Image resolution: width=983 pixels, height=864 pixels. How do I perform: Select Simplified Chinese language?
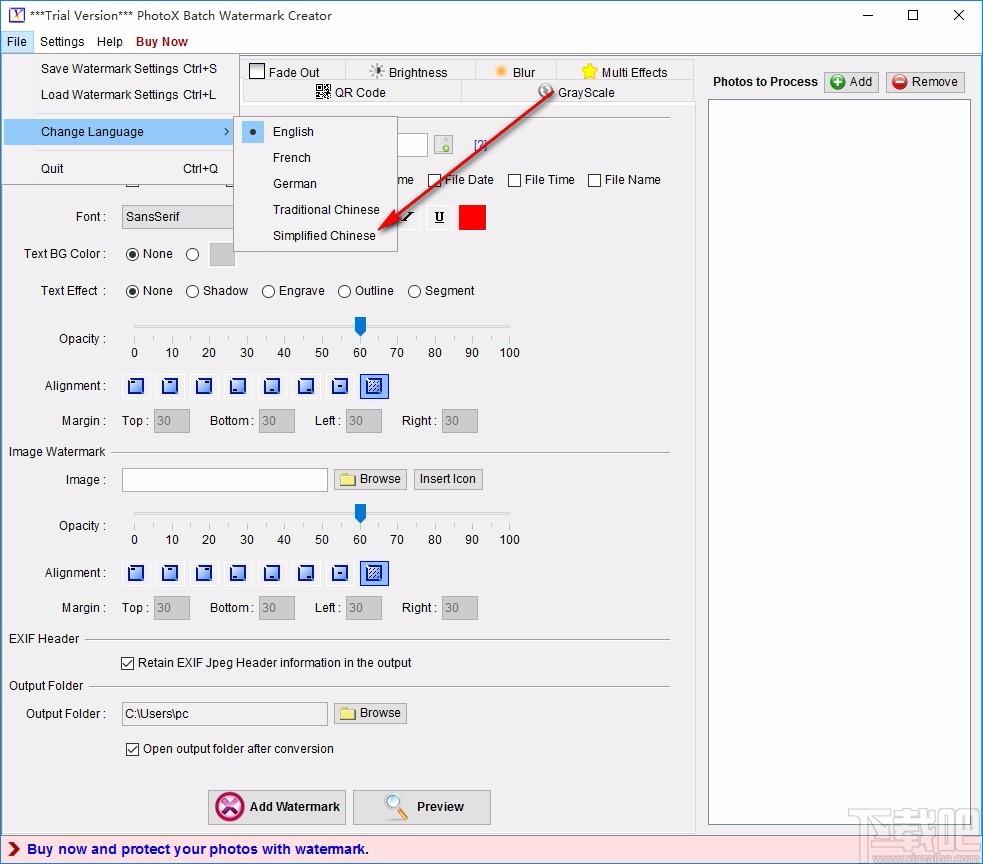[x=315, y=236]
